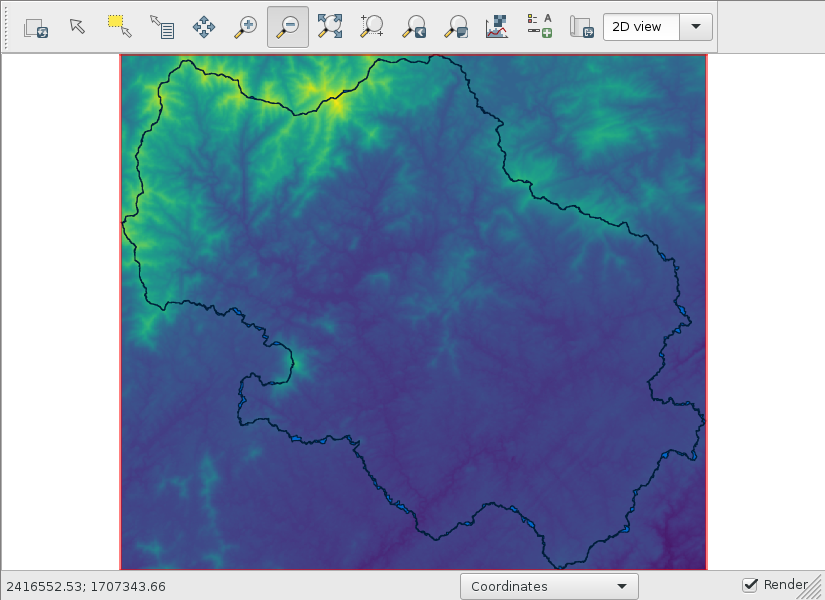
Task: Uncheck the Render checkbox
Action: [x=750, y=585]
